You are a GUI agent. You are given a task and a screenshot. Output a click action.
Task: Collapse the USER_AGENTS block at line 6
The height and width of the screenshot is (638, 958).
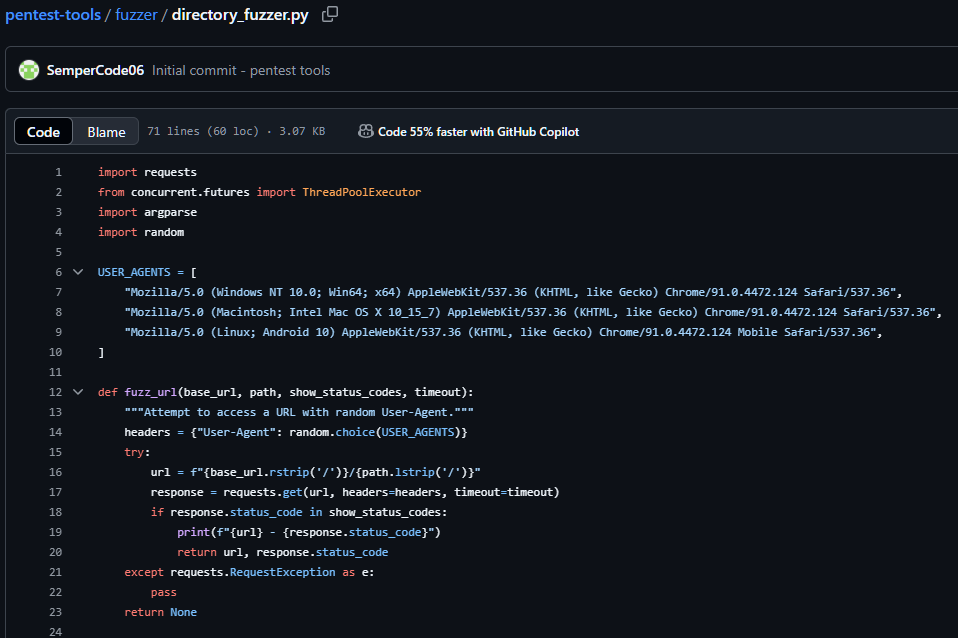point(78,272)
